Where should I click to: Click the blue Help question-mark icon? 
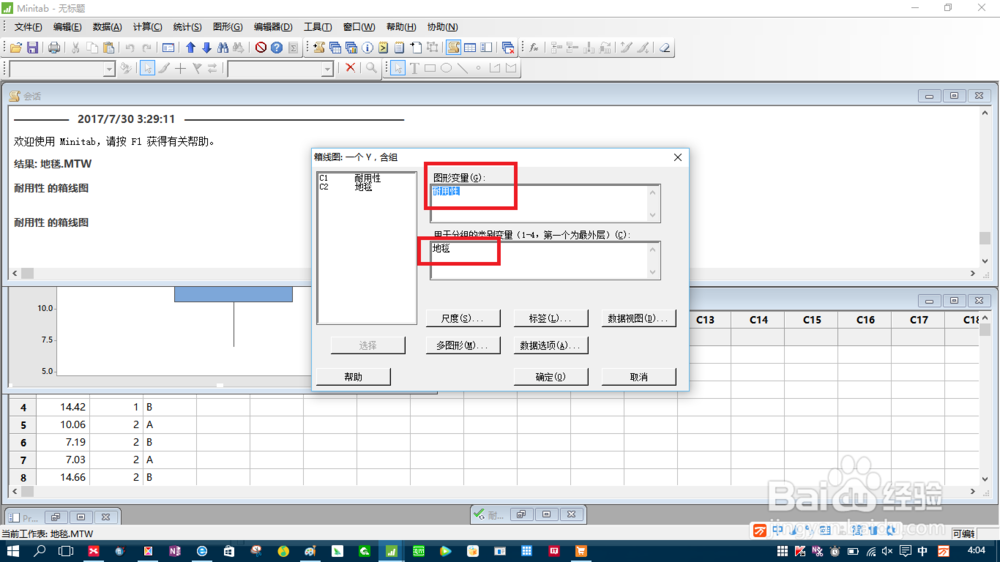276,48
